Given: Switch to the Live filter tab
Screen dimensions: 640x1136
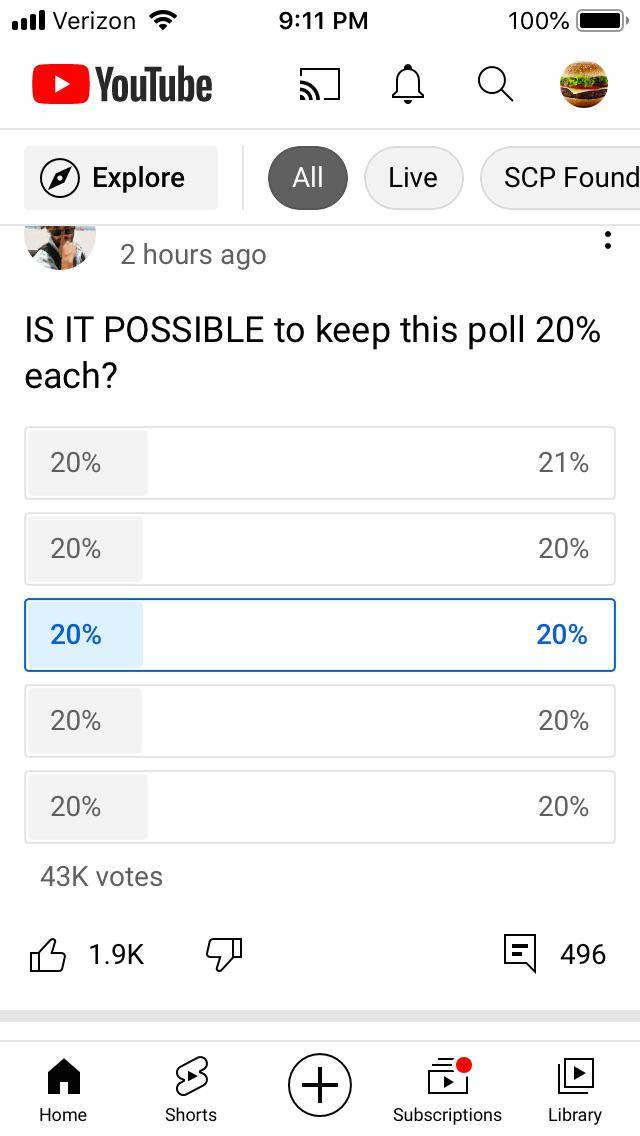Looking at the screenshot, I should coord(413,177).
